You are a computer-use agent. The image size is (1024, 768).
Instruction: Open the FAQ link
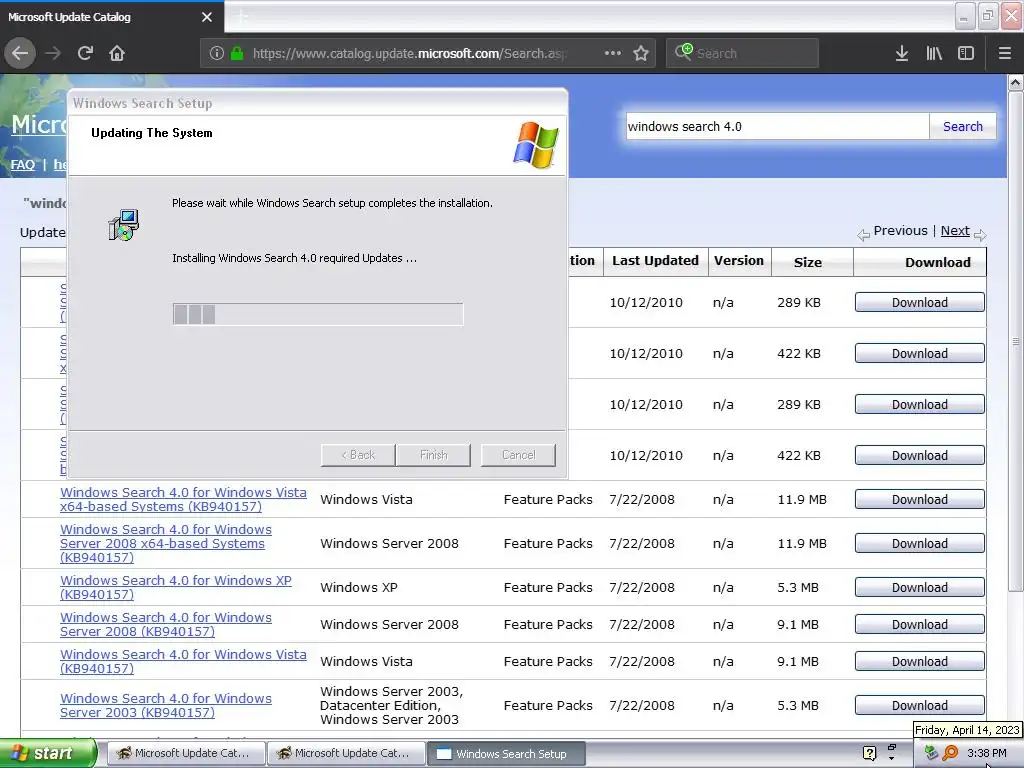23,164
